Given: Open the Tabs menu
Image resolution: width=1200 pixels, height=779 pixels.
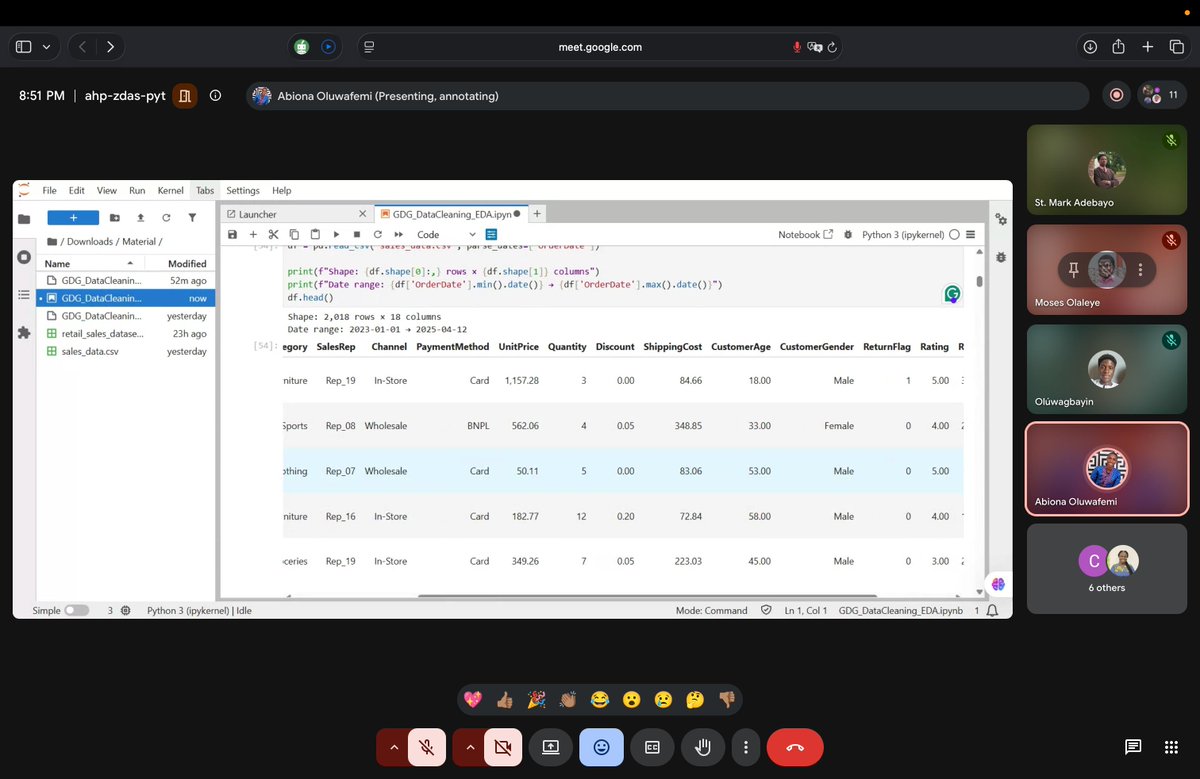Looking at the screenshot, I should pyautogui.click(x=204, y=190).
